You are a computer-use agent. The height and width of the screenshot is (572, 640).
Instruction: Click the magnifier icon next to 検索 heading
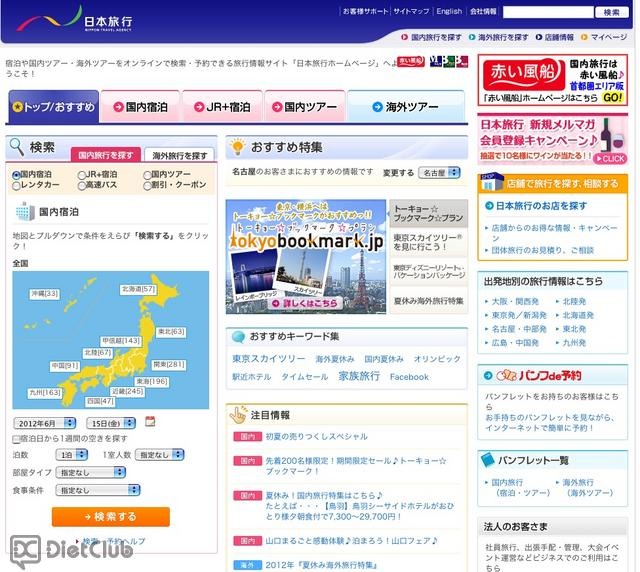(16, 147)
